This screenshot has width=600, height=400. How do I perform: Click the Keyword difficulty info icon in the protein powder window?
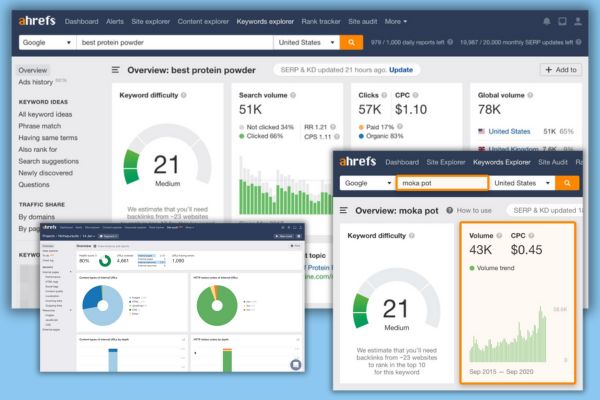pyautogui.click(x=184, y=95)
